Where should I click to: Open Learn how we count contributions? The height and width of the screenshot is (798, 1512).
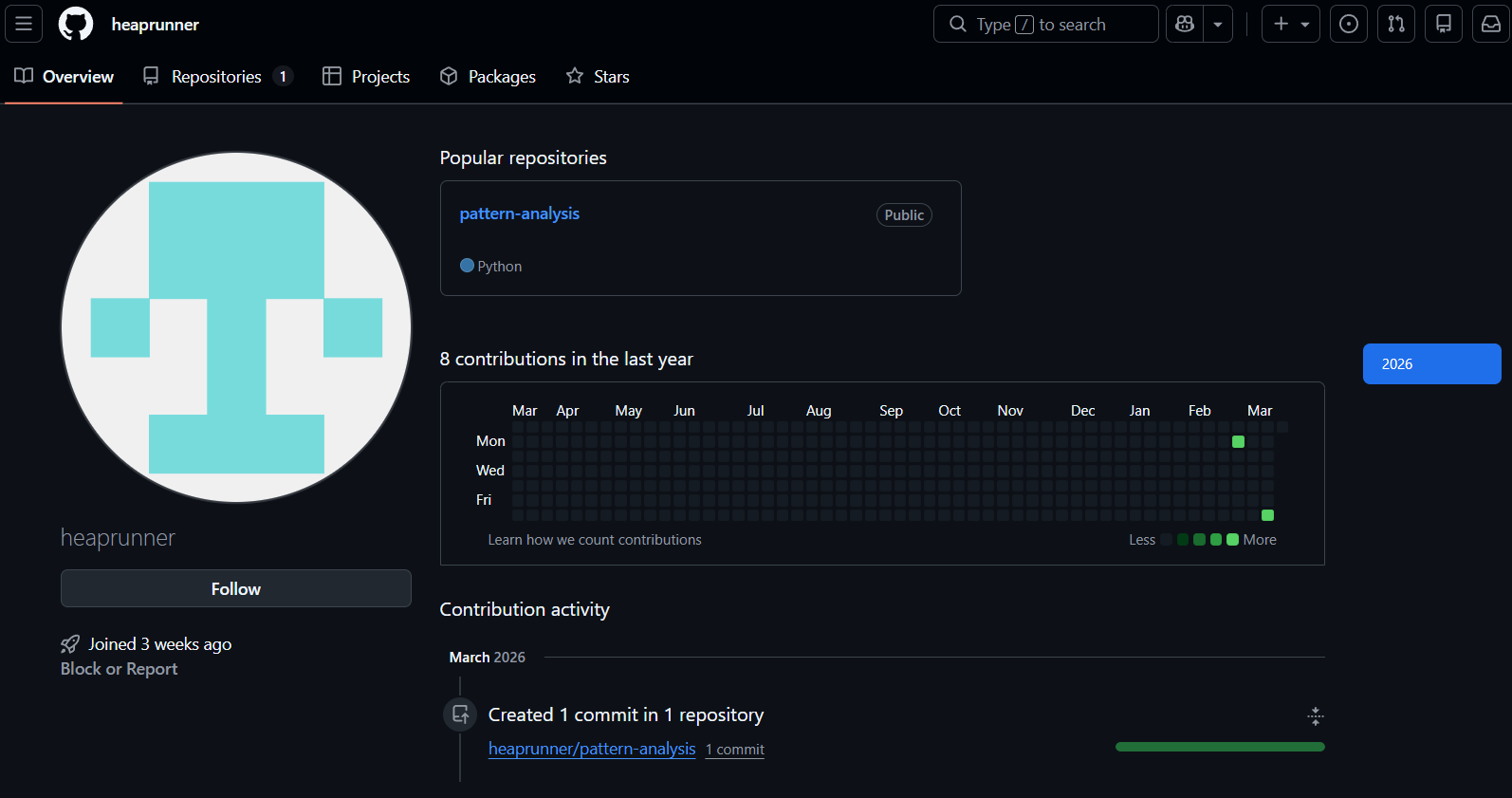click(595, 540)
